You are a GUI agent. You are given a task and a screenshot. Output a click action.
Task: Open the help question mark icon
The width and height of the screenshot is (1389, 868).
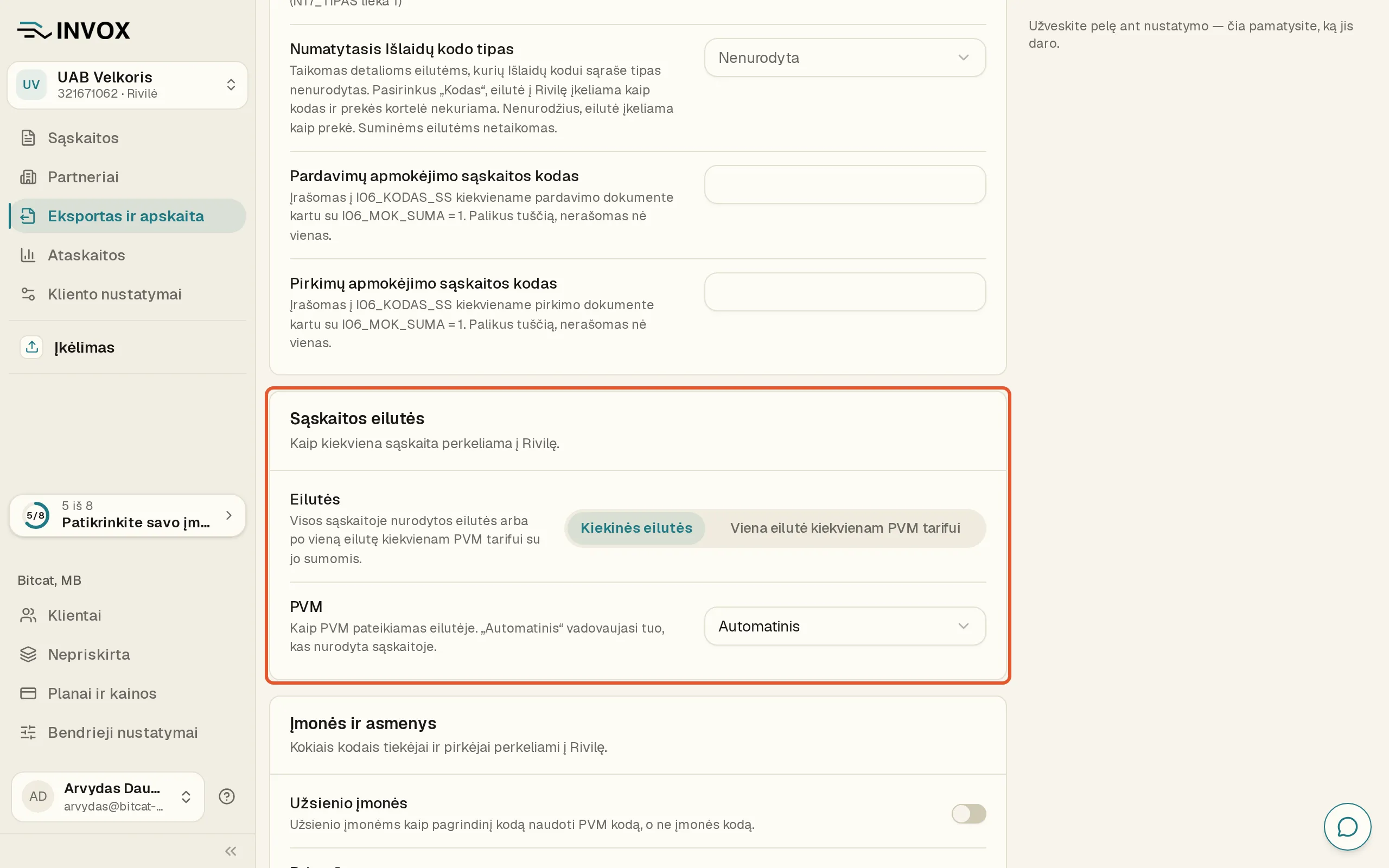click(x=227, y=796)
